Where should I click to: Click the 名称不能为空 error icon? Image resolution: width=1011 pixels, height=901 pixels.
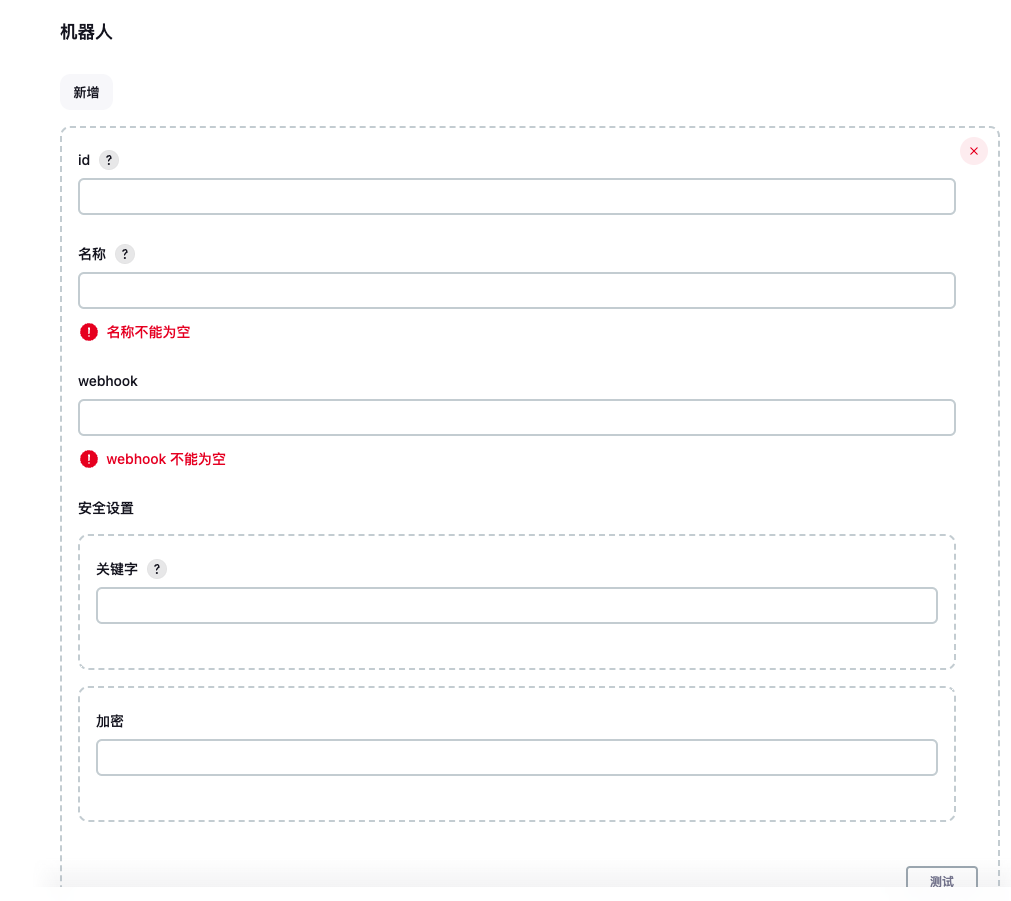(x=89, y=332)
